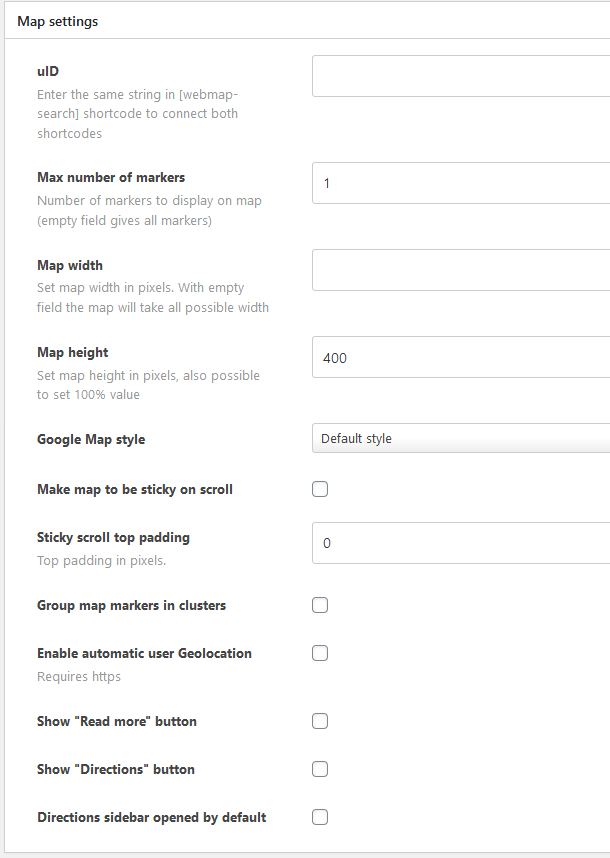Select the empty Map width field
The height and width of the screenshot is (858, 610).
[461, 270]
